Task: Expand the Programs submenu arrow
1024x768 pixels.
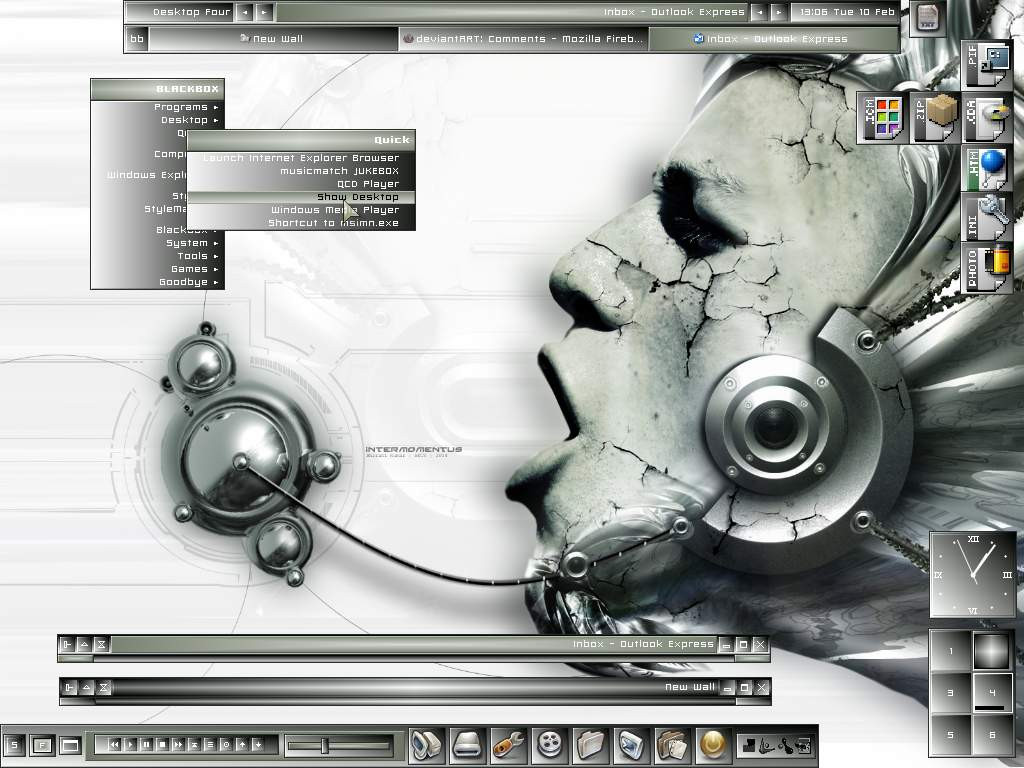Action: click(216, 107)
